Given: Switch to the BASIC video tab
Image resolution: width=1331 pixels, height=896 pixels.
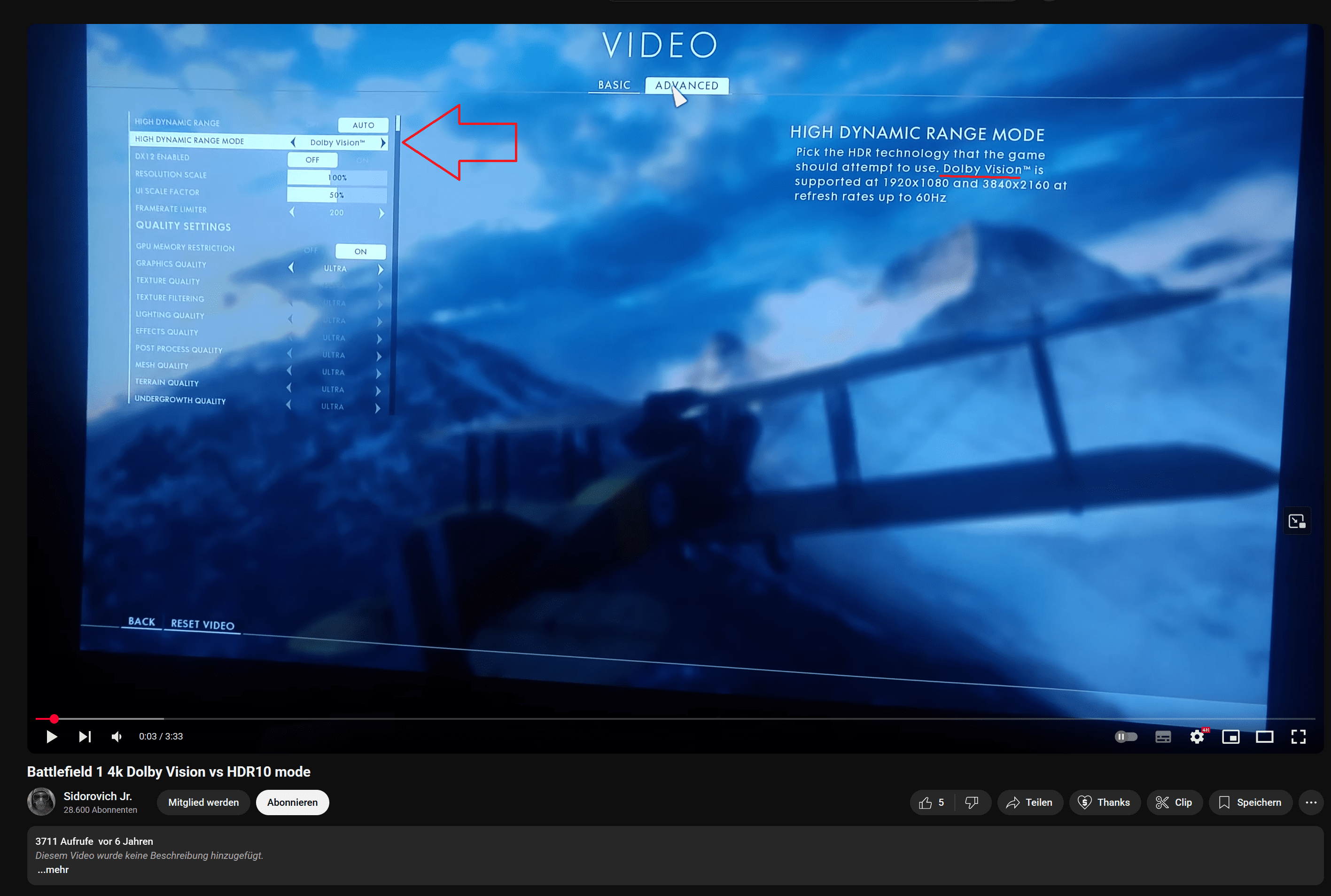Looking at the screenshot, I should (614, 85).
